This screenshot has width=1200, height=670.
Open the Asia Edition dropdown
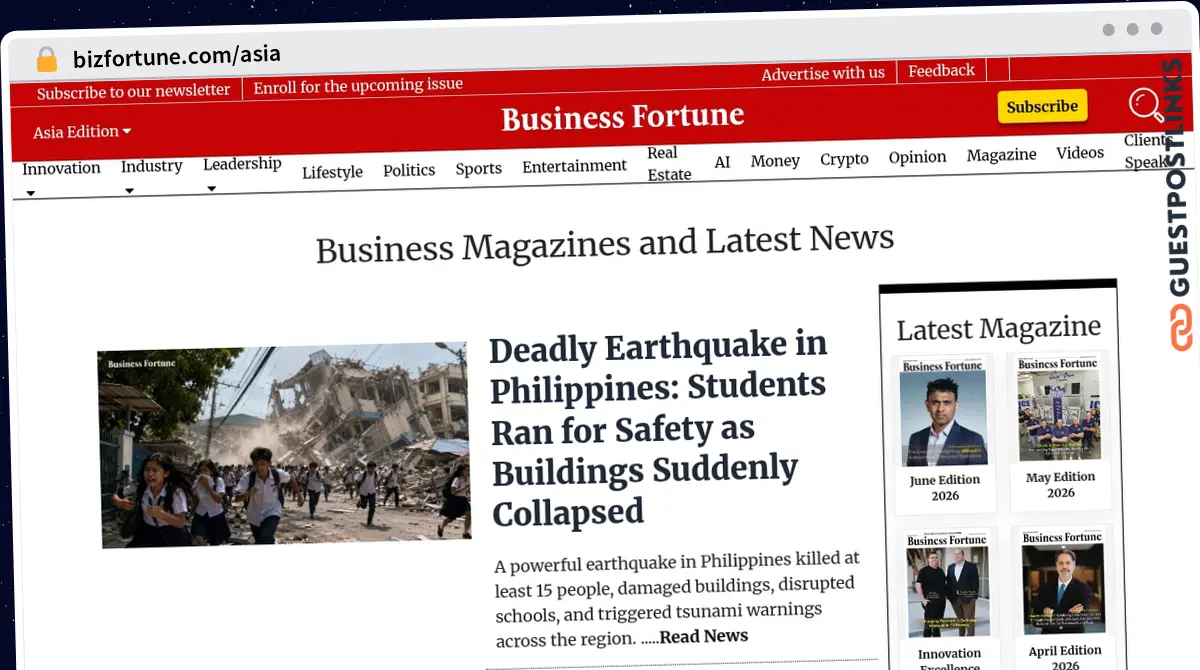coord(82,132)
